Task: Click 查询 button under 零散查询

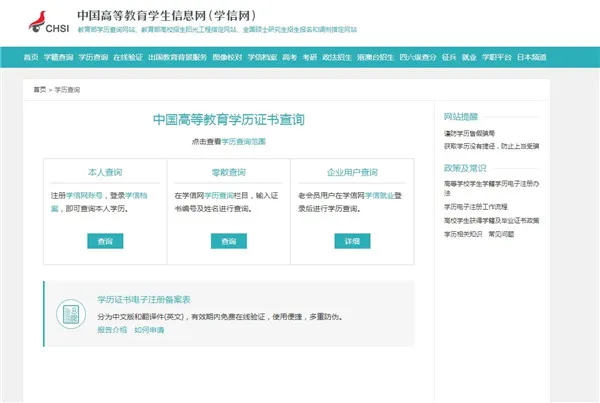Action: 229,241
